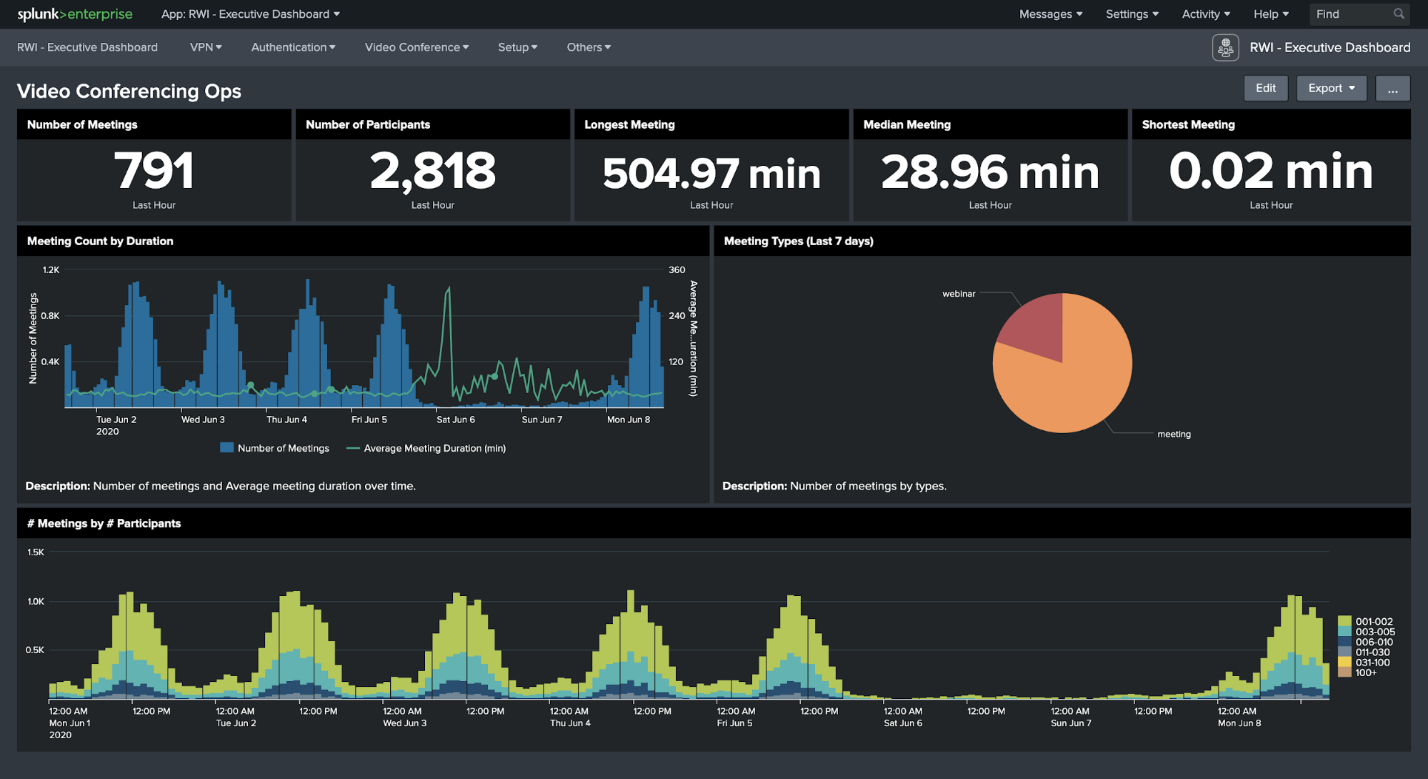
Task: Toggle Average Meeting Duration legend series
Action: [x=426, y=448]
